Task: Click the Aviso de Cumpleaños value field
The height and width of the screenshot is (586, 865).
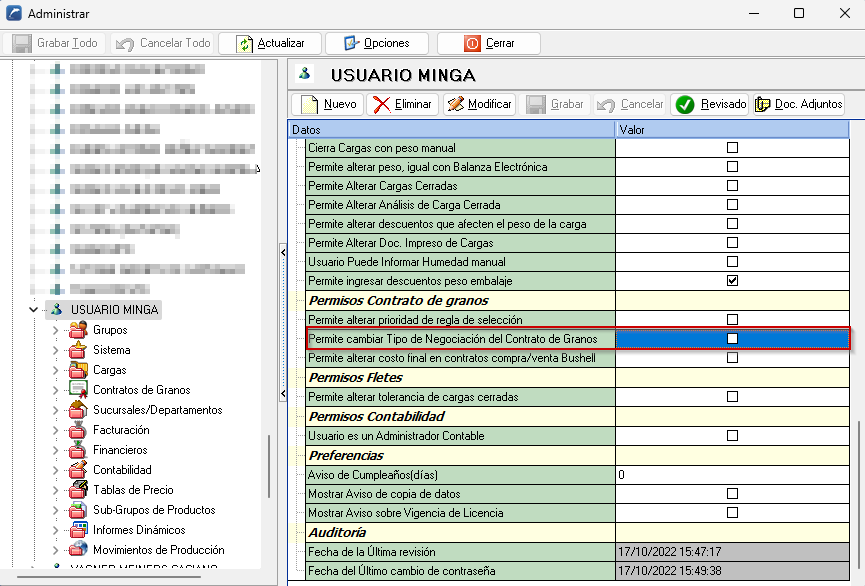Action: pos(732,475)
